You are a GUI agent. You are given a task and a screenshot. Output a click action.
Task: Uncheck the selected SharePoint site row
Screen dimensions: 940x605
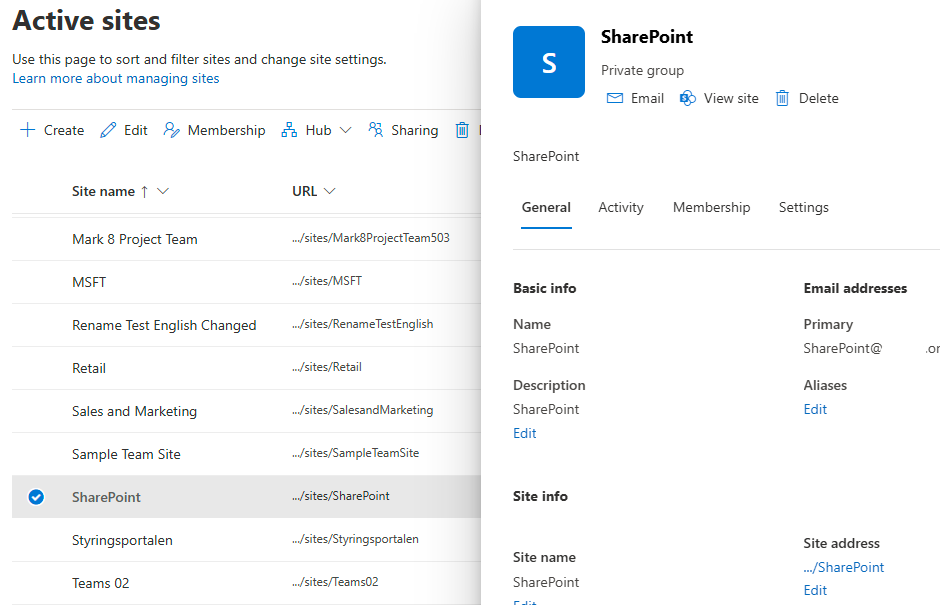[x=36, y=497]
